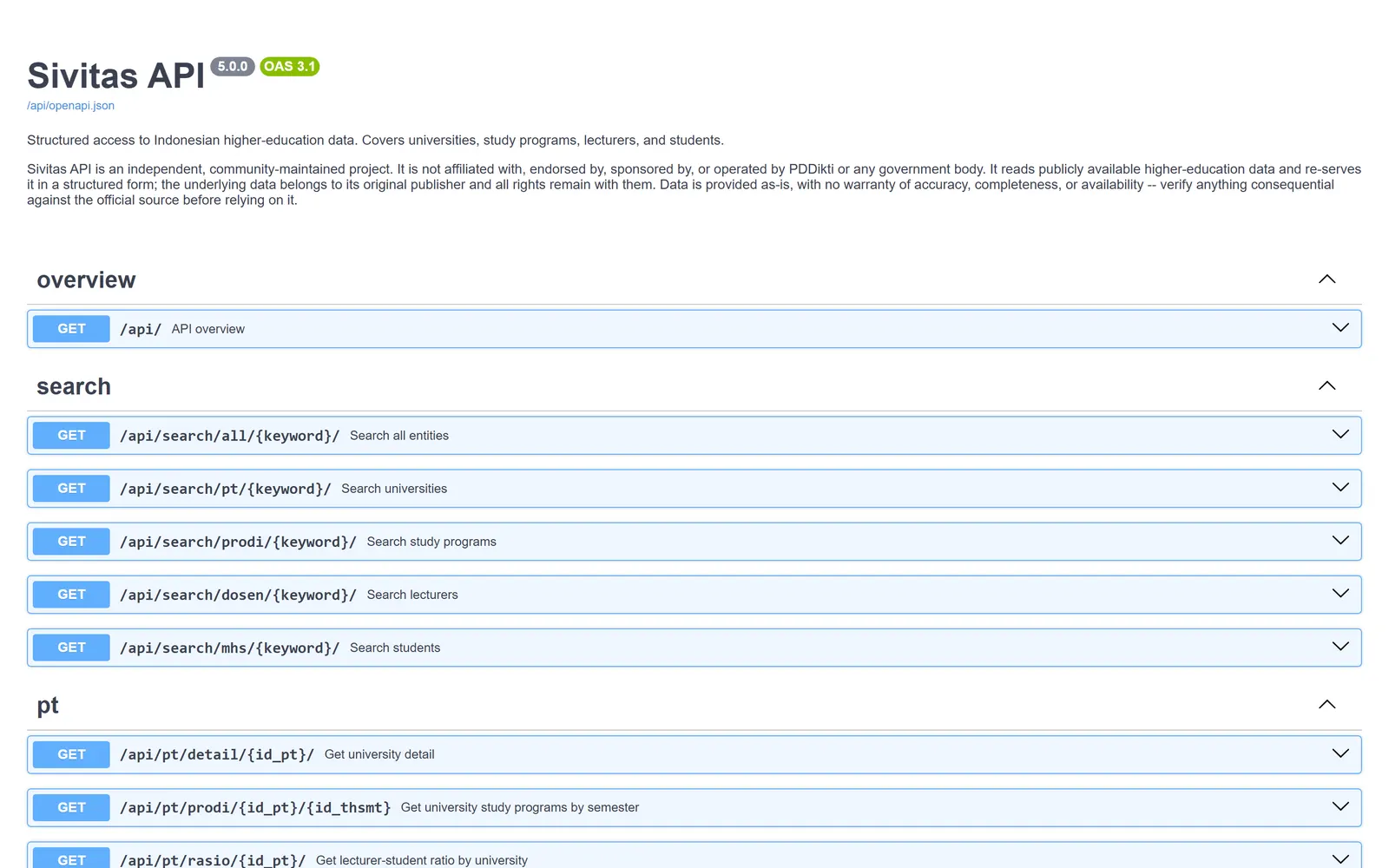Select the /api/pt/detail/{id_pt}/ path text
The image size is (1389, 868).
click(217, 754)
